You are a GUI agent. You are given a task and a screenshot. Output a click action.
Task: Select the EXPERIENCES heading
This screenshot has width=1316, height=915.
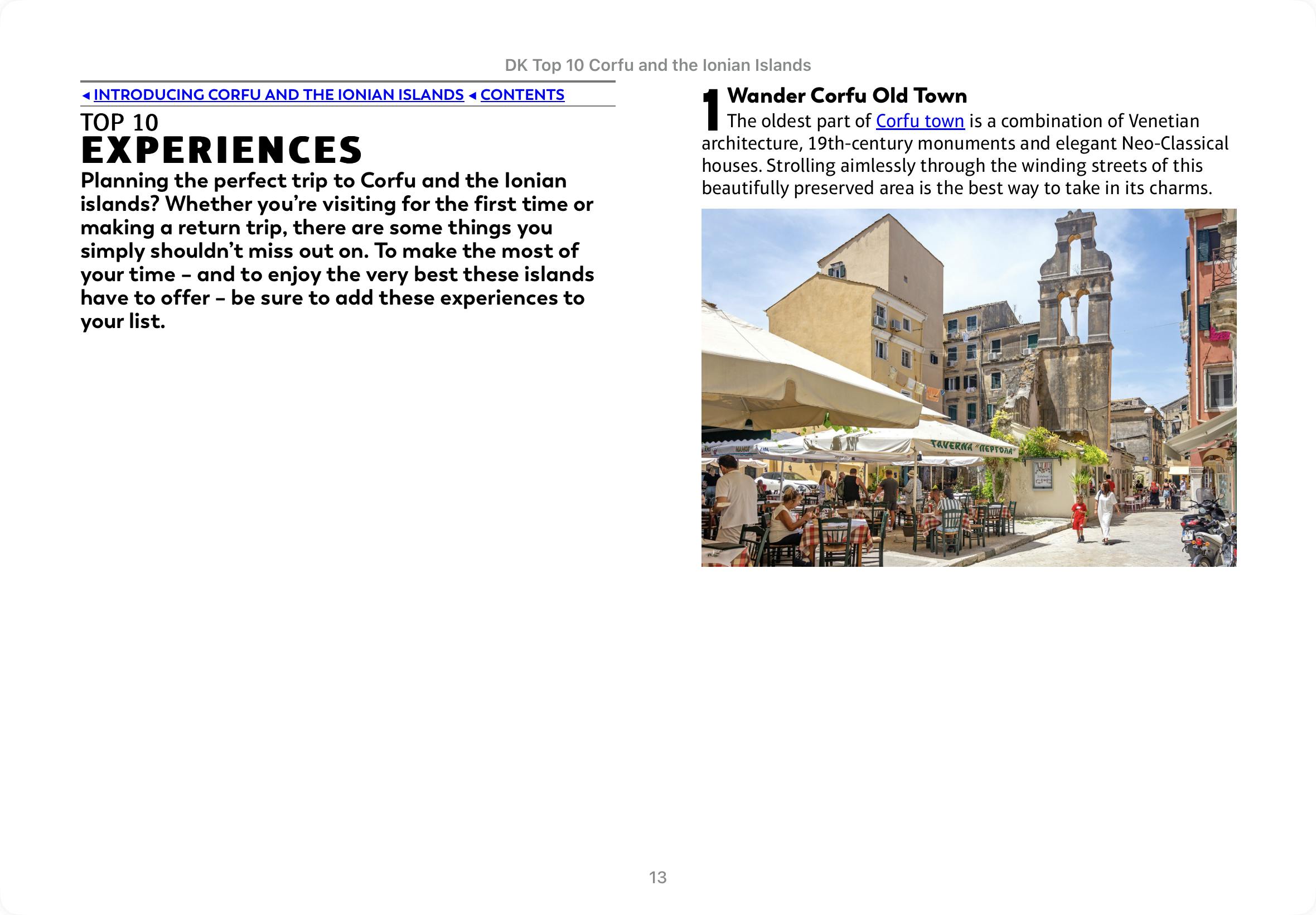coord(221,150)
